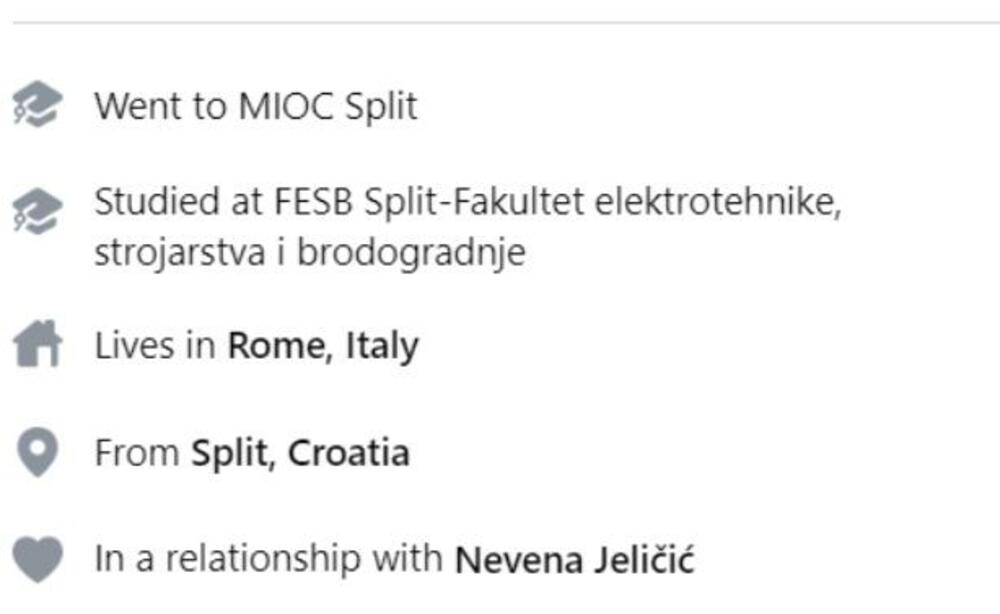1000x614 pixels.
Task: Click the graduation cap icon beside MIOC Split
Action: coord(37,105)
